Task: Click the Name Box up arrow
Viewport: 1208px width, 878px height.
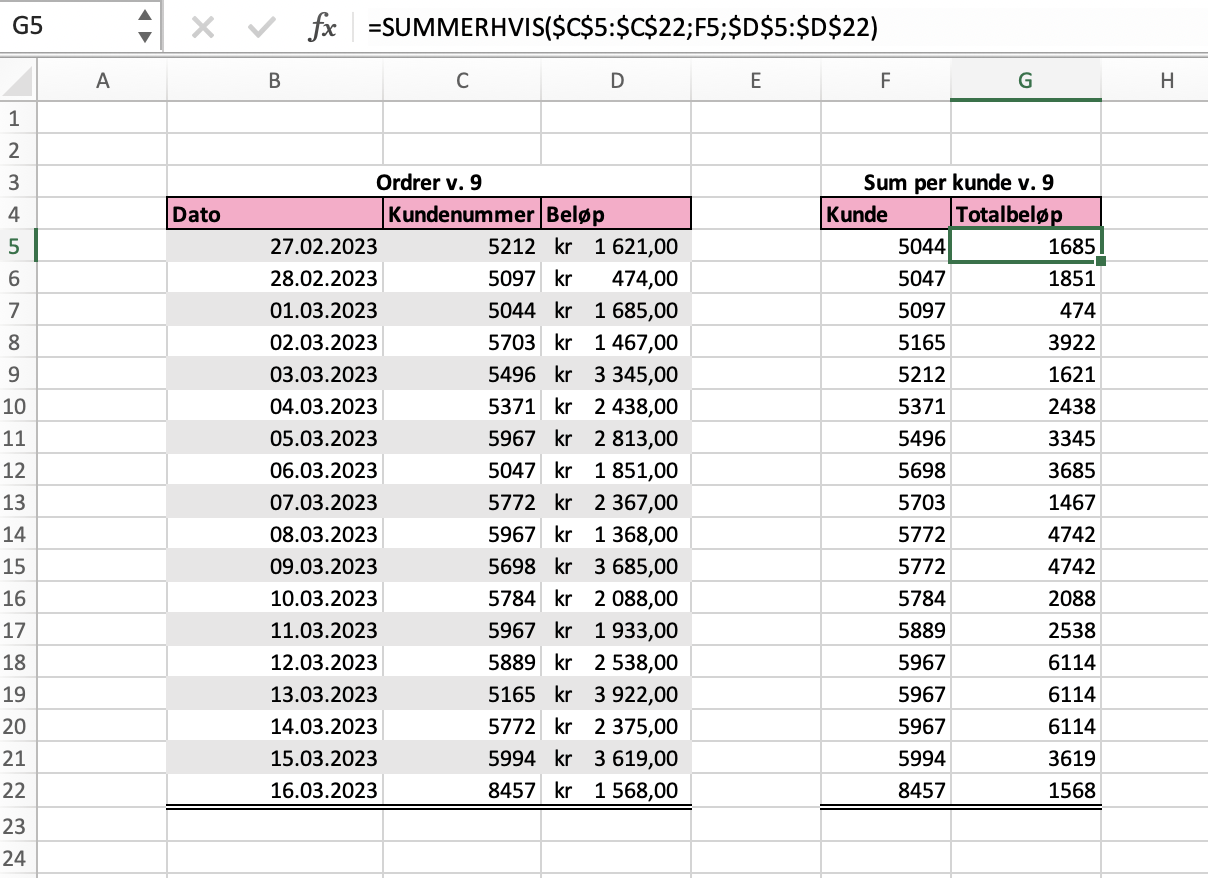Action: (x=145, y=17)
